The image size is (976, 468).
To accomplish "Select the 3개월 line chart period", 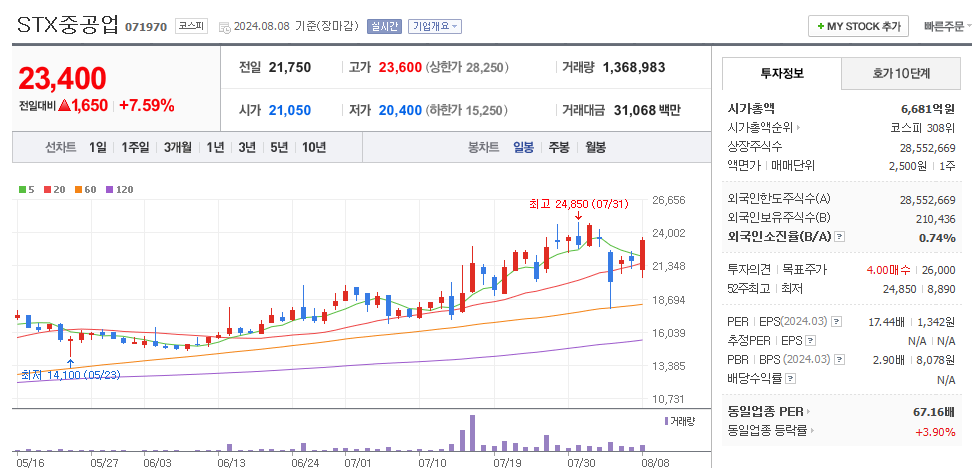I will [177, 147].
